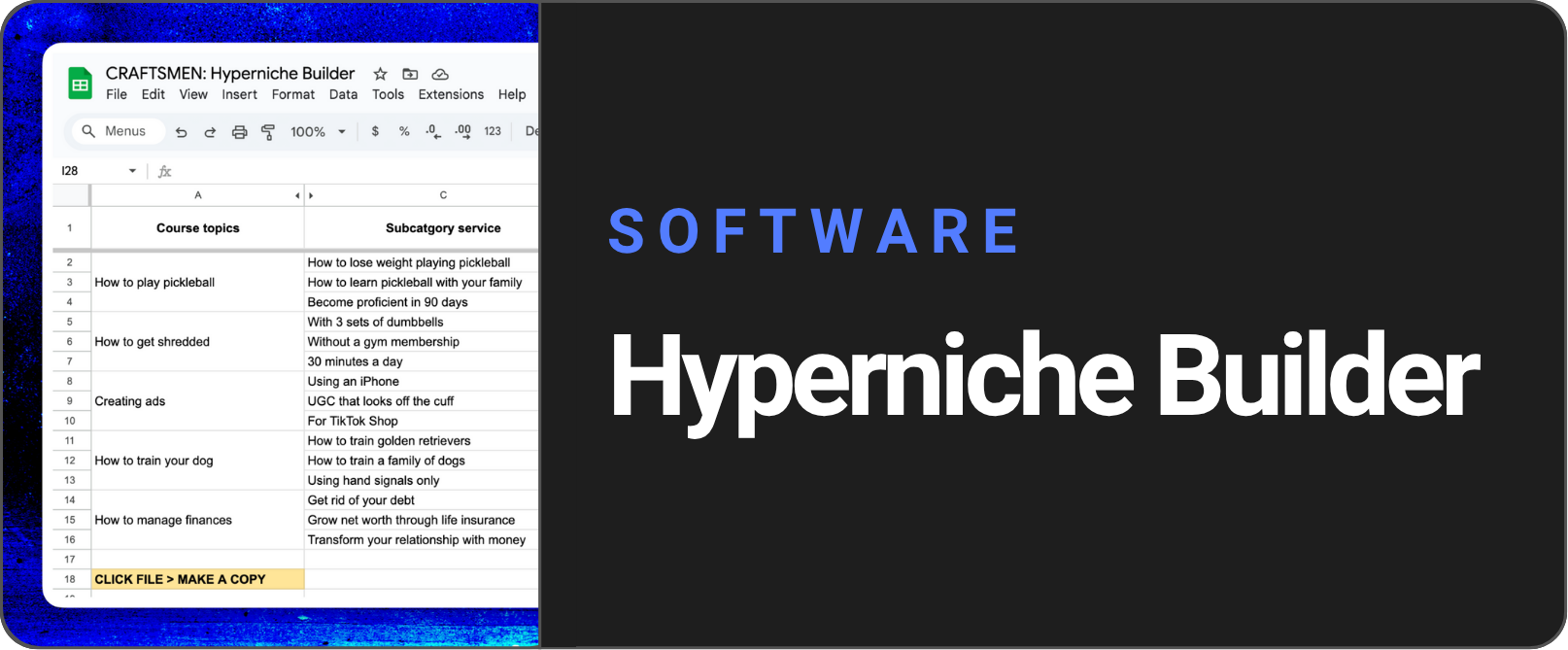Click the move to folder icon

tap(410, 74)
